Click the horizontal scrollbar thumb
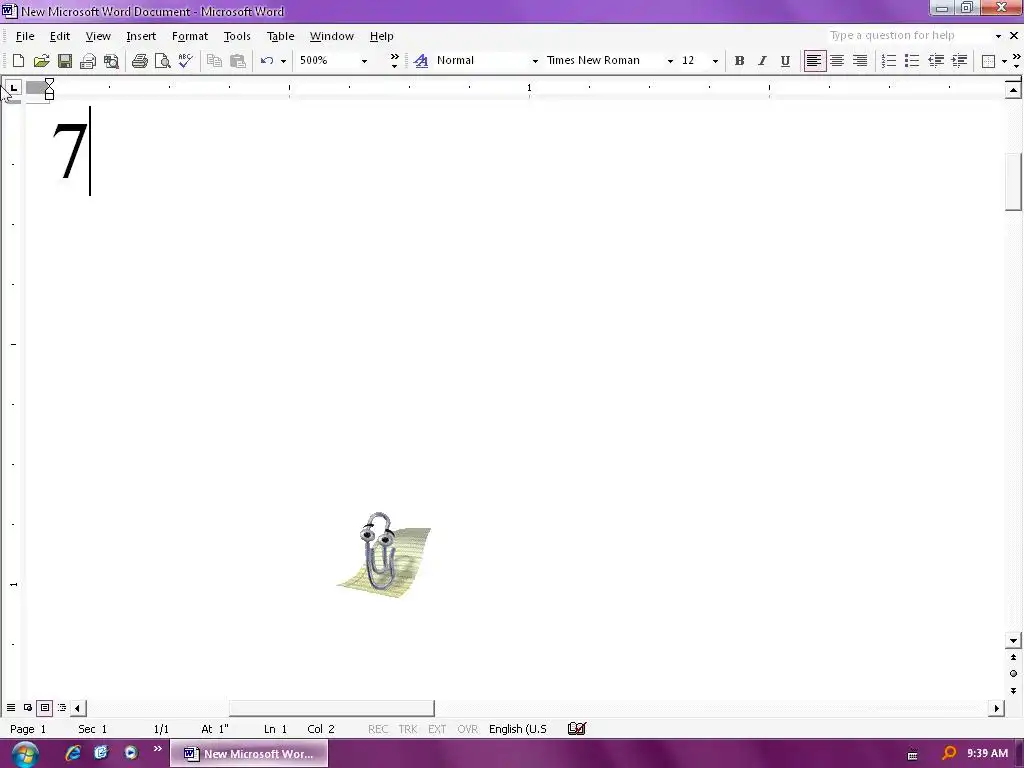 tap(331, 708)
